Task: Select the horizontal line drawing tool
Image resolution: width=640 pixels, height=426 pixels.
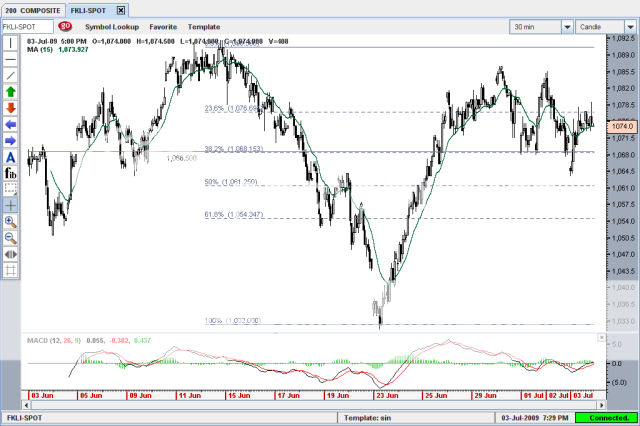Action: (10, 59)
